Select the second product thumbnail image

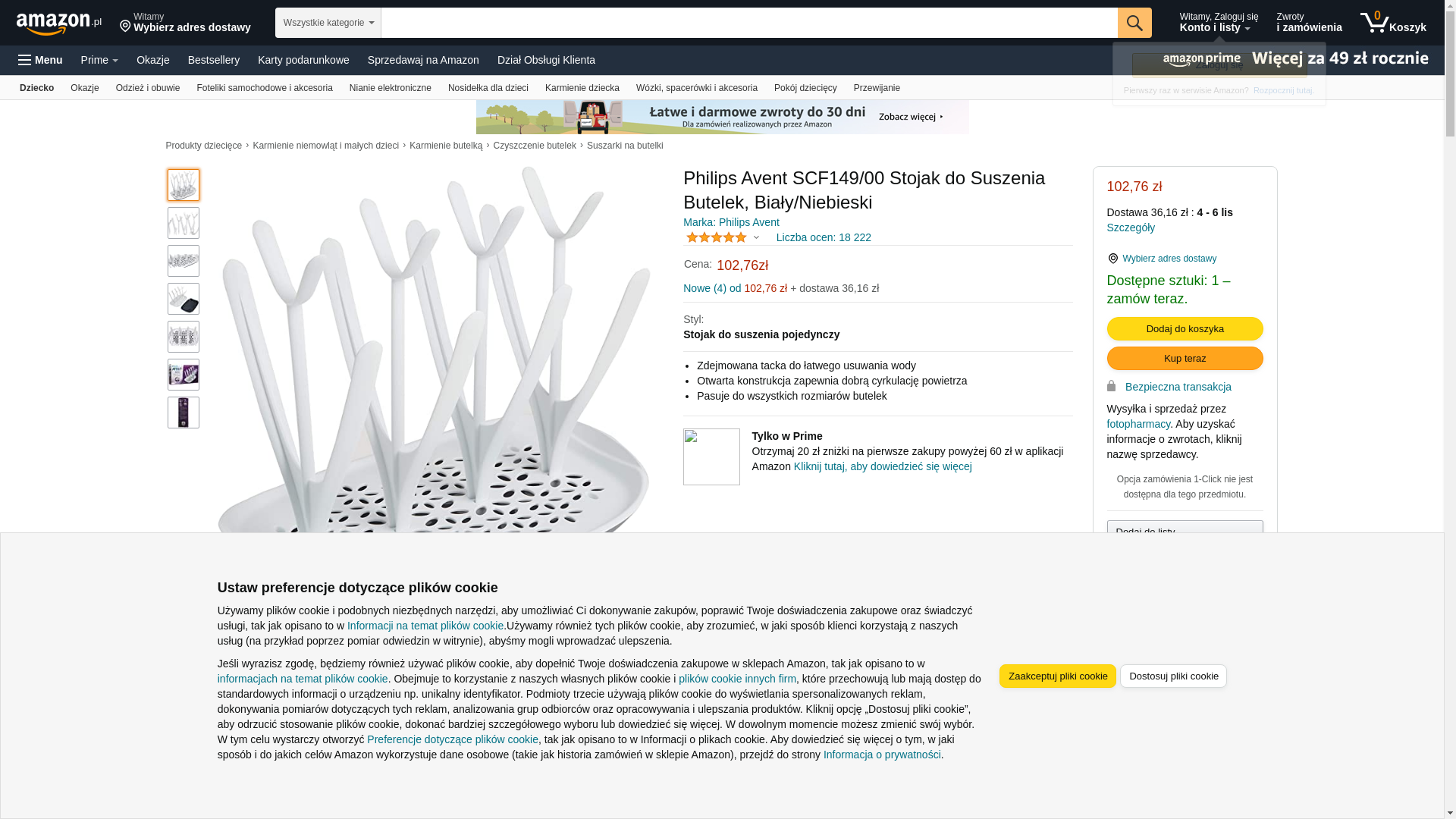(184, 223)
